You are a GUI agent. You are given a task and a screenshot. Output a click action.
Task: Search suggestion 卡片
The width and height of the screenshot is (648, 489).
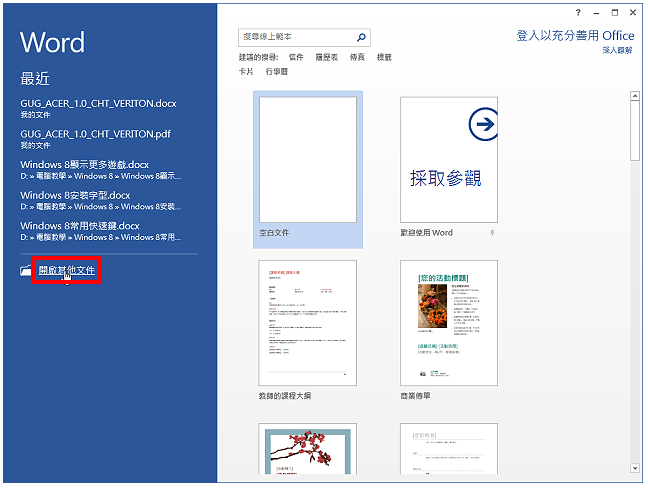pyautogui.click(x=246, y=72)
